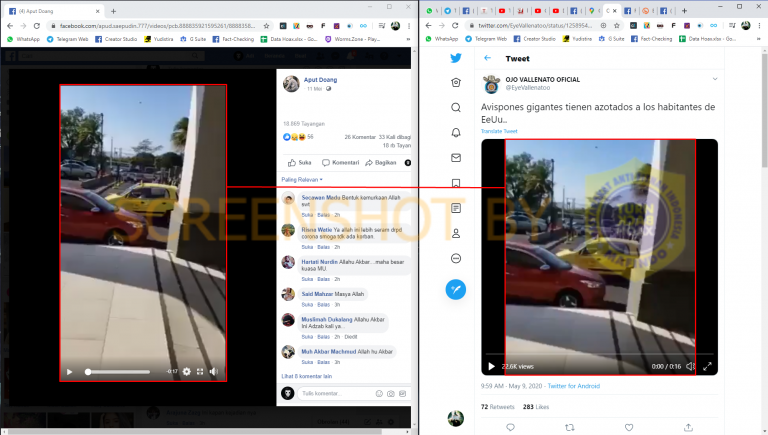This screenshot has width=768, height=435.
Task: Open Telegram Web bookmark in left window
Action: tap(68, 39)
